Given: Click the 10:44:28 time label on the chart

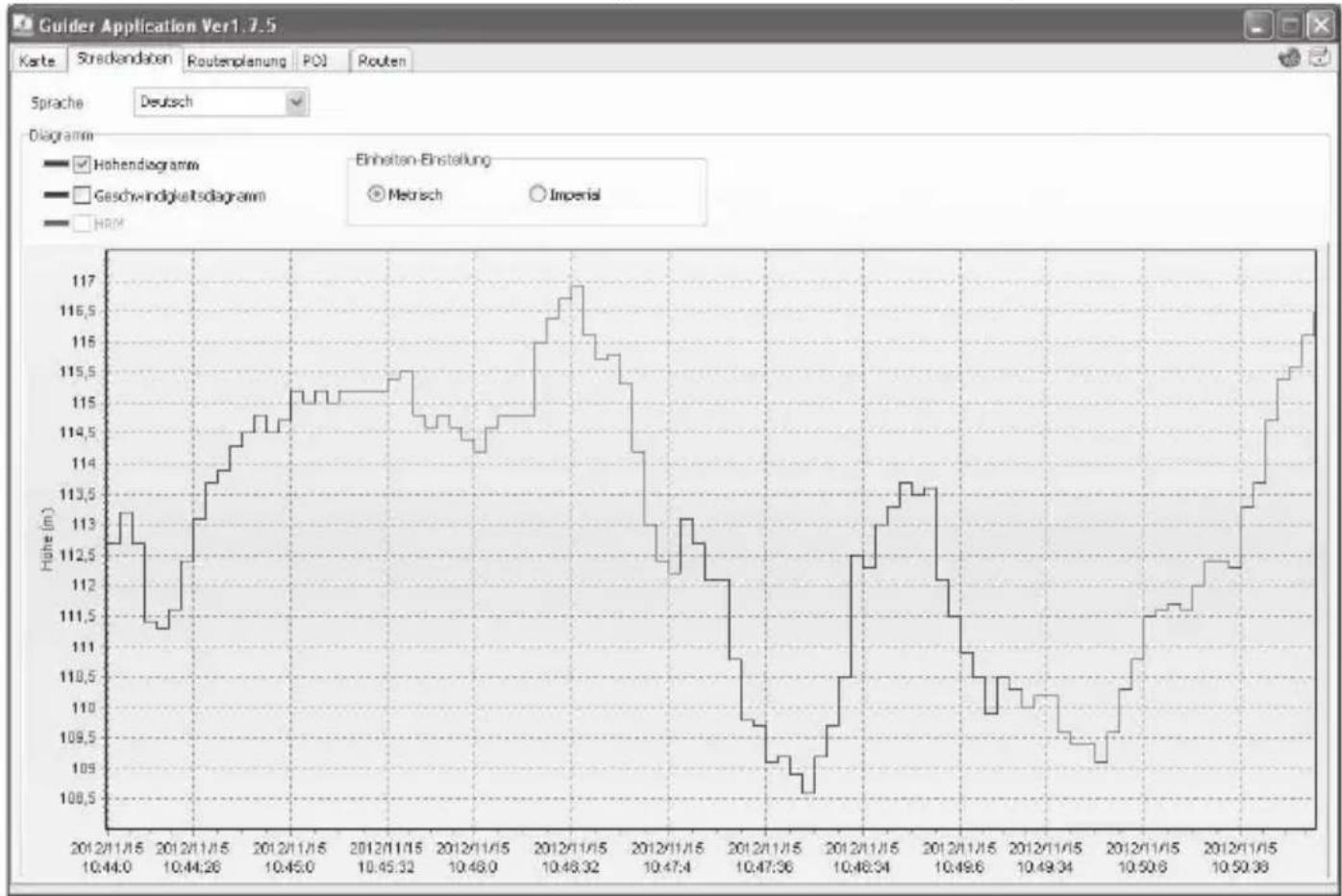Looking at the screenshot, I should pyautogui.click(x=192, y=867).
